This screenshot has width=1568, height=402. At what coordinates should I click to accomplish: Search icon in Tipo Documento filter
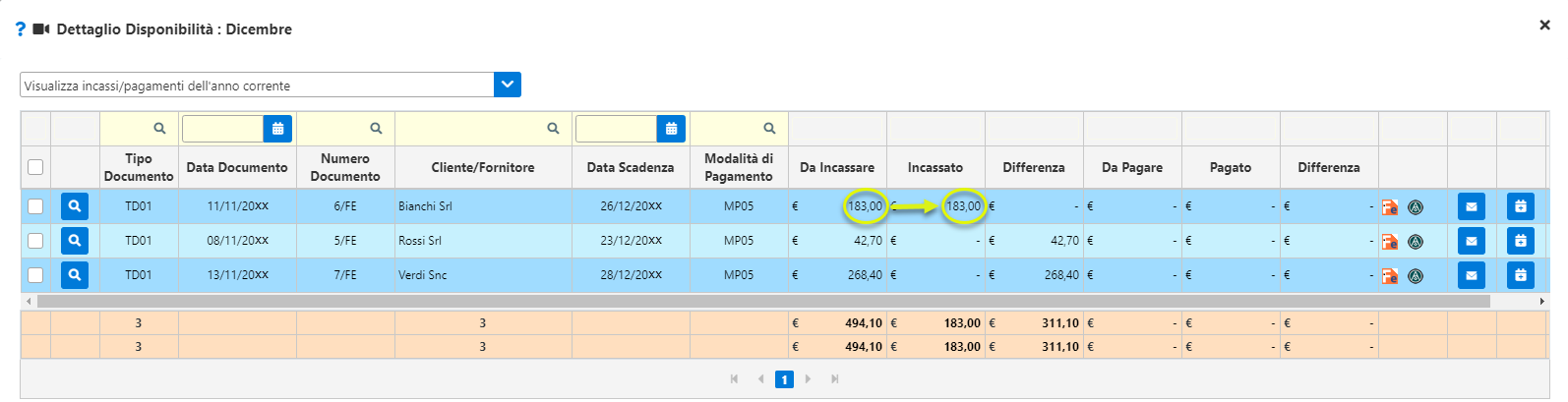pos(159,128)
